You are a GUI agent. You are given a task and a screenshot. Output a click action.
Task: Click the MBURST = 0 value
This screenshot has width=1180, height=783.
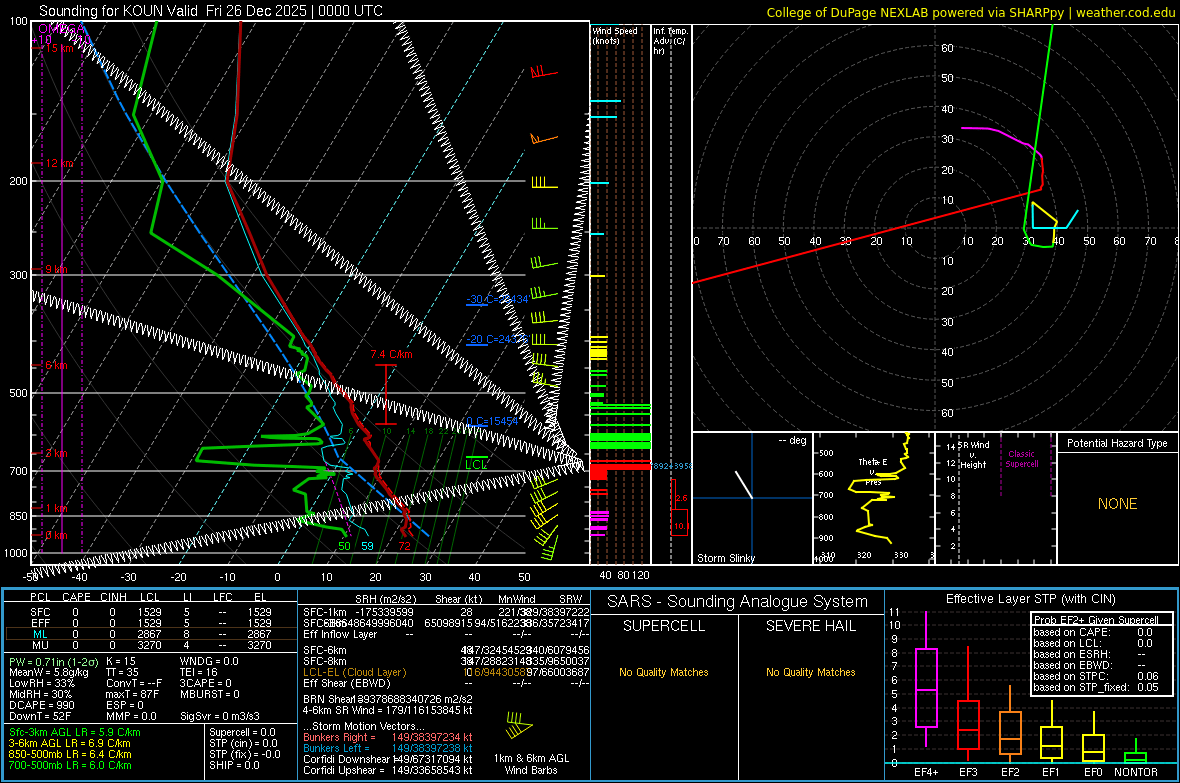point(210,694)
